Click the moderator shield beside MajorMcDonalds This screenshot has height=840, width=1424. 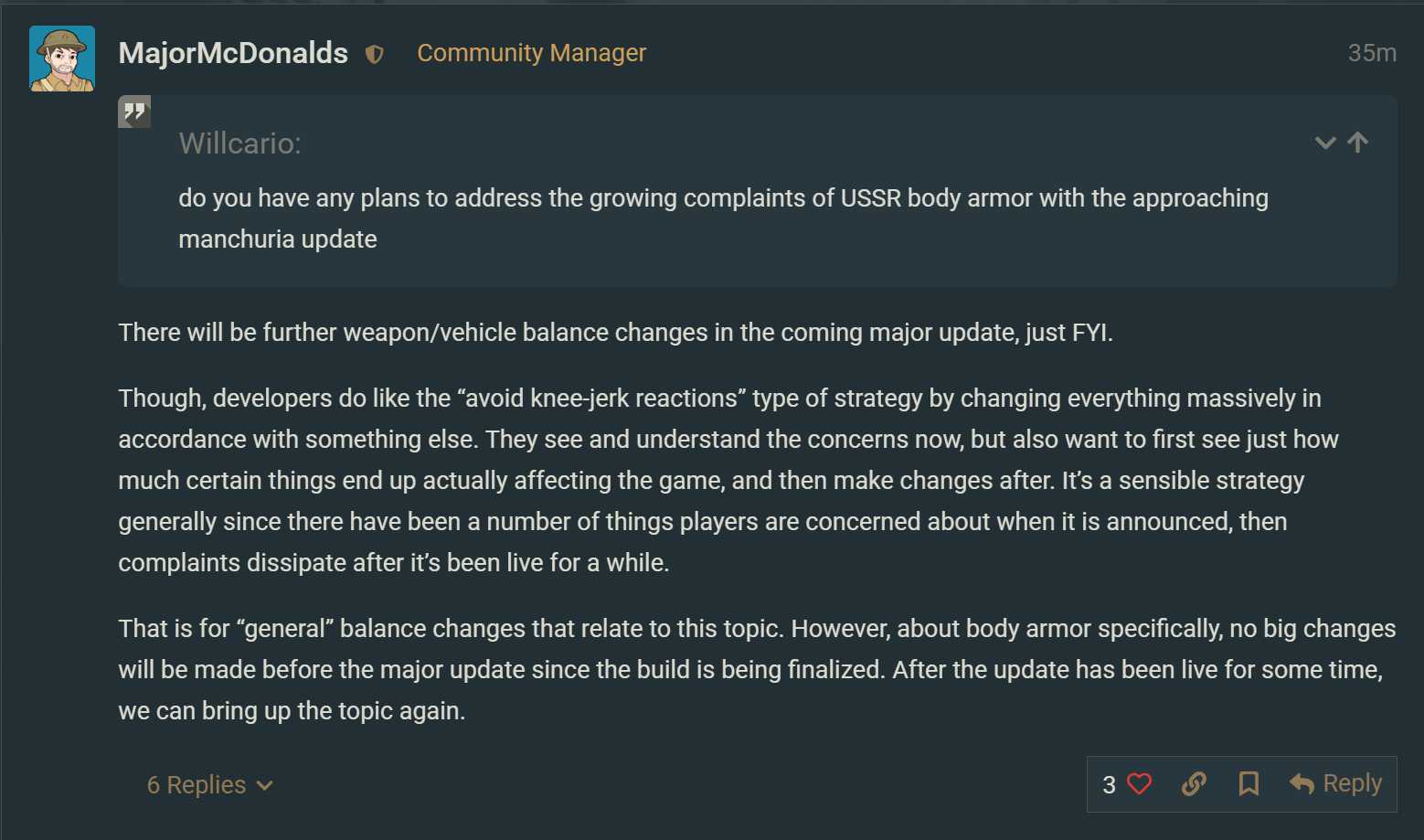click(x=374, y=55)
